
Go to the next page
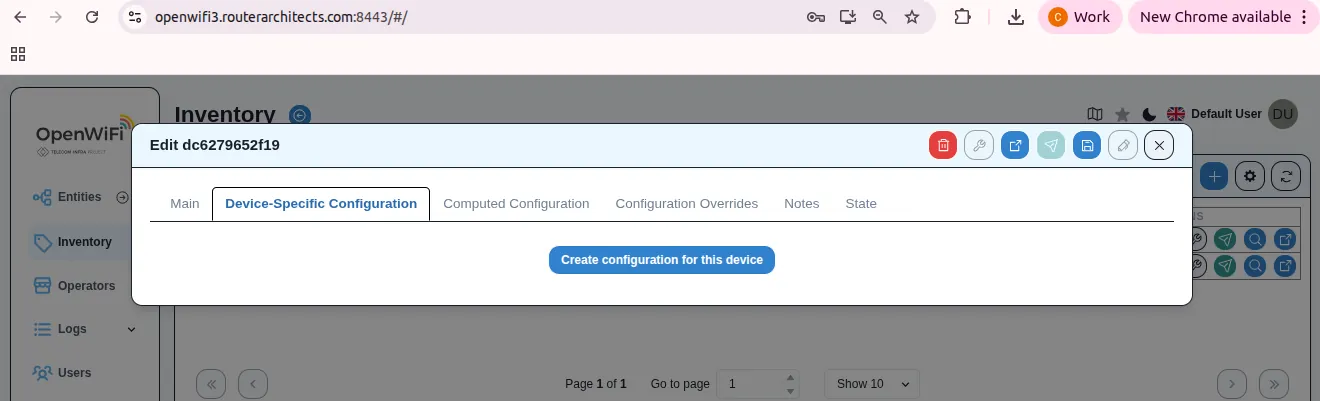coord(1232,384)
